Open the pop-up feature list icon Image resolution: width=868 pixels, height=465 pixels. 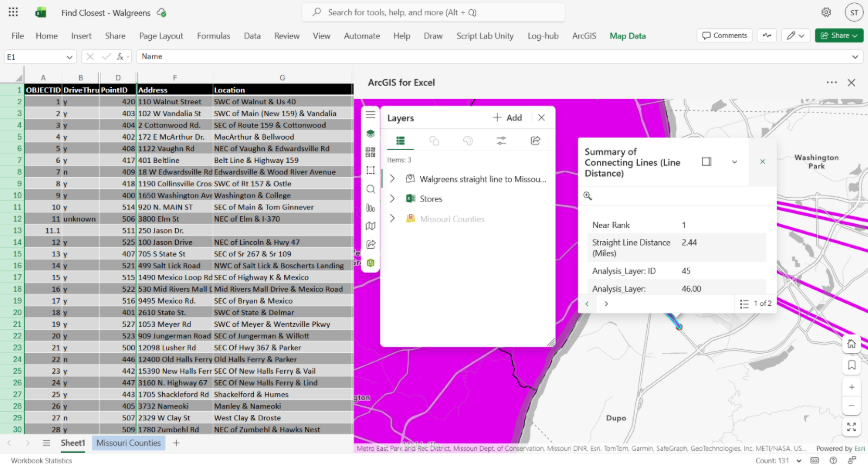point(745,303)
